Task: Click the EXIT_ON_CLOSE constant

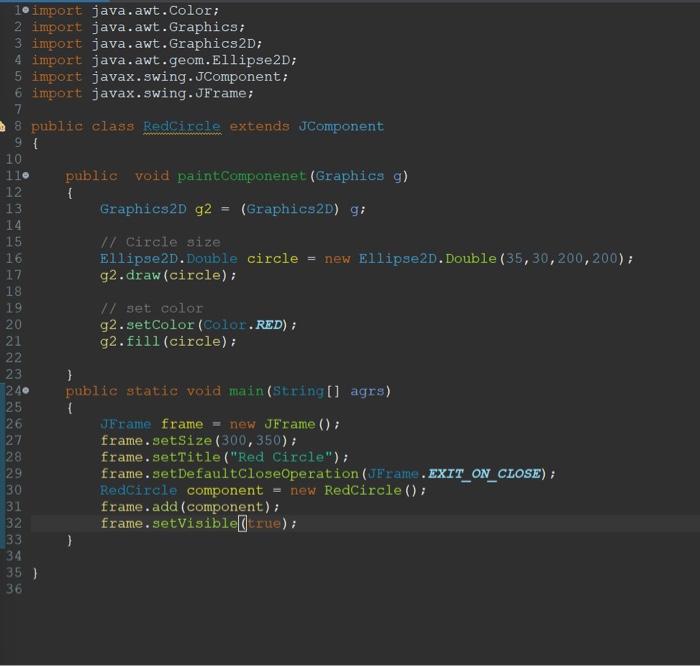Action: tap(484, 474)
